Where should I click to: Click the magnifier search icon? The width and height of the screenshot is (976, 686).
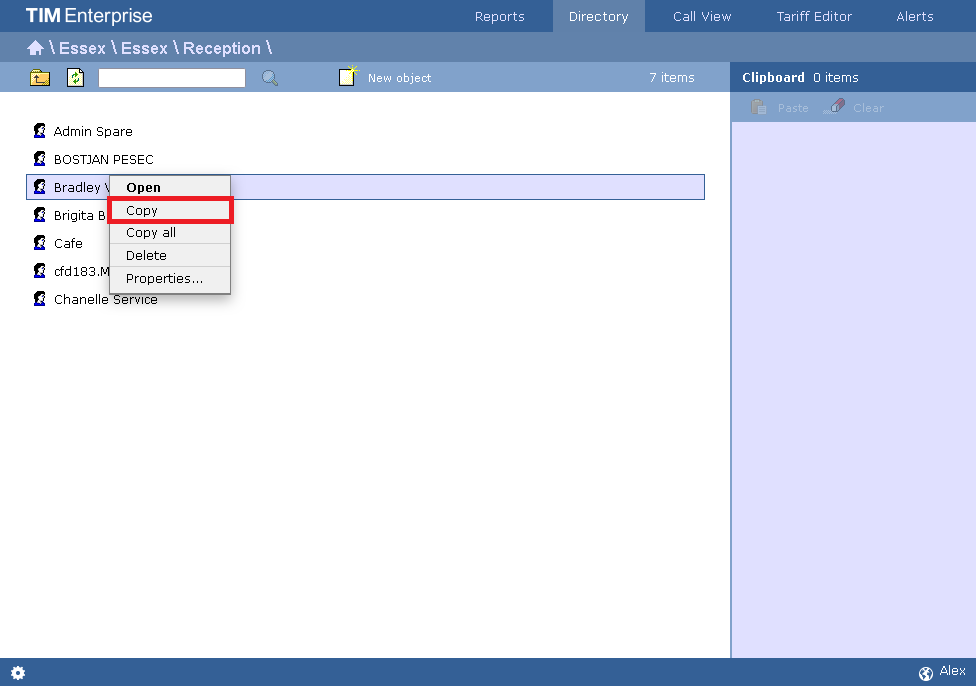tap(270, 78)
